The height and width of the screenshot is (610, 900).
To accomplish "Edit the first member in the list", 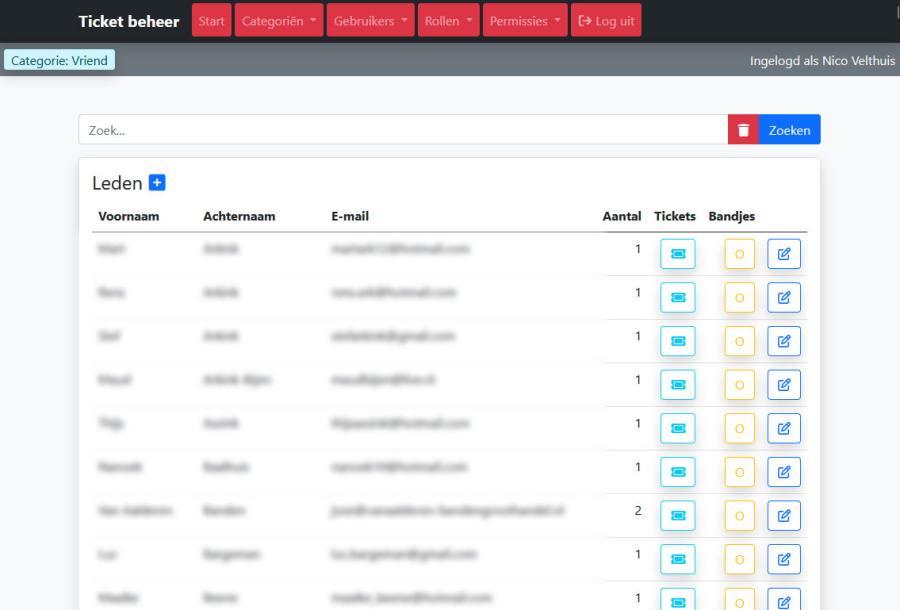I will [784, 254].
